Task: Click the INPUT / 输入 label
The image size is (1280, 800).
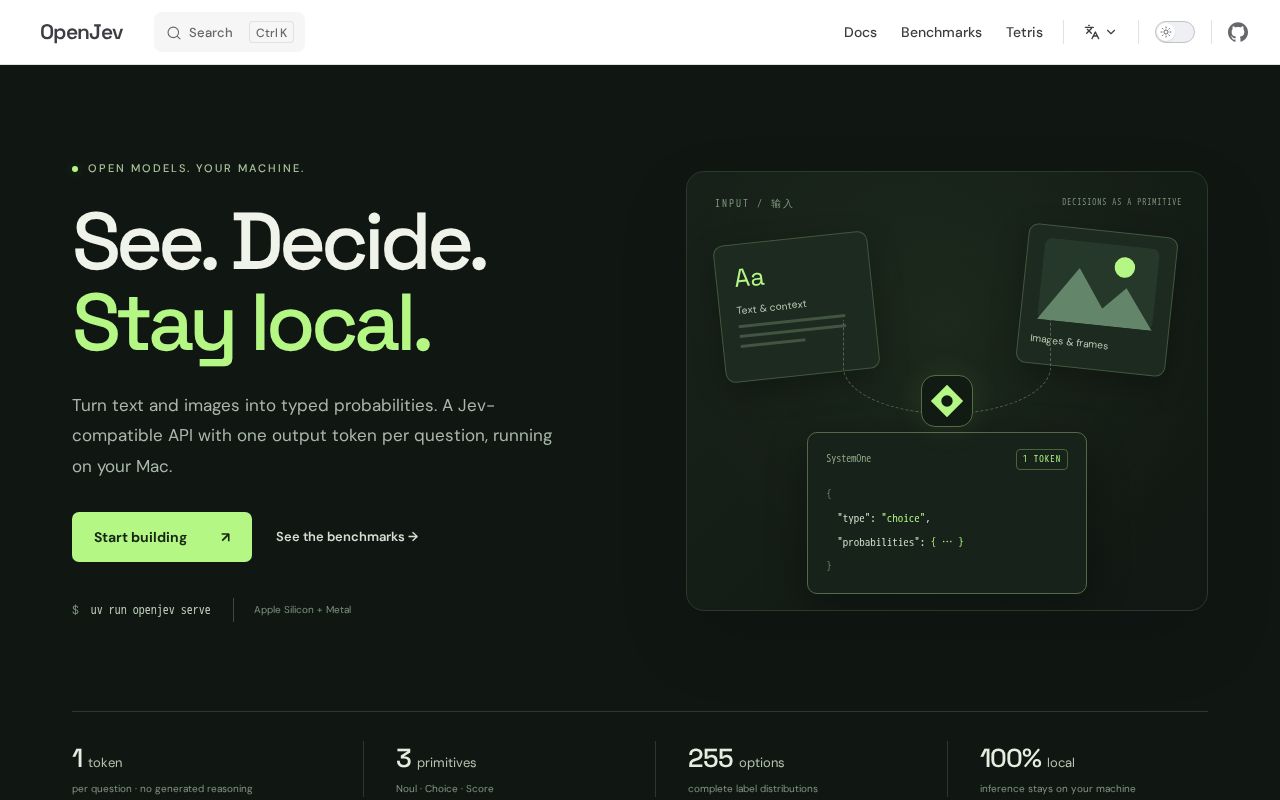Action: coord(754,203)
